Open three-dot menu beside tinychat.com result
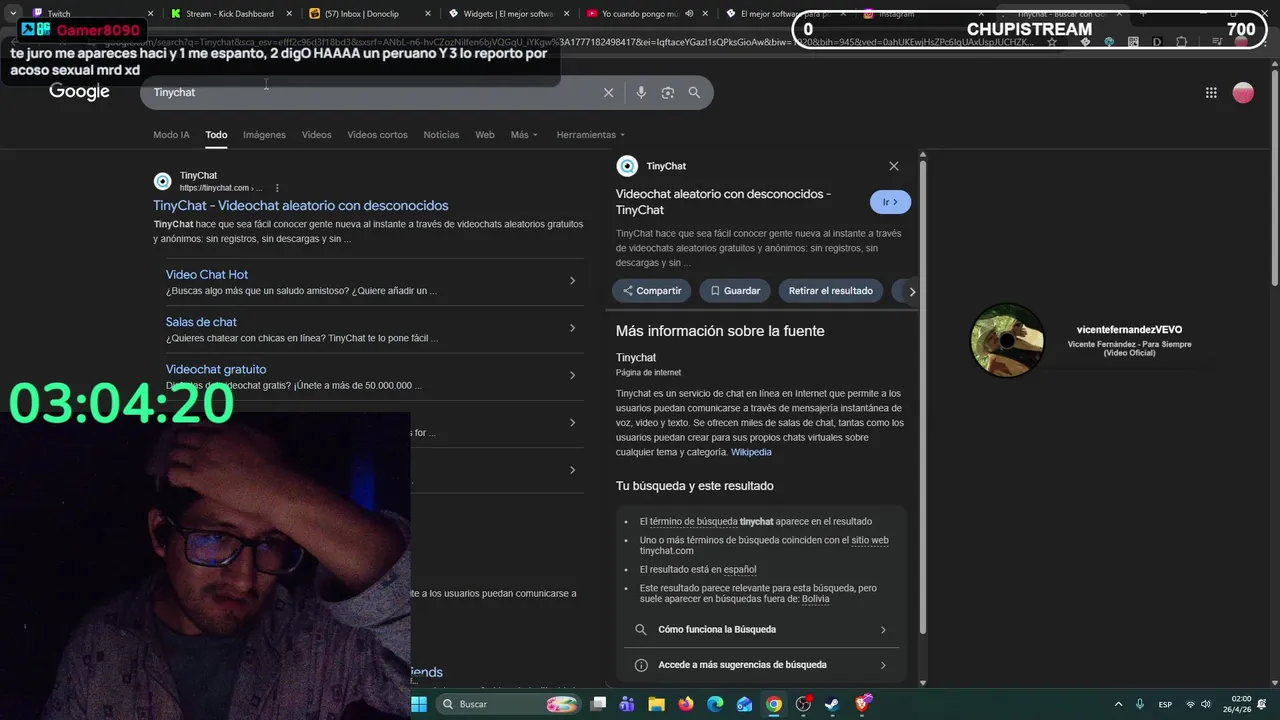Screen dimensions: 1280x720 (277, 188)
